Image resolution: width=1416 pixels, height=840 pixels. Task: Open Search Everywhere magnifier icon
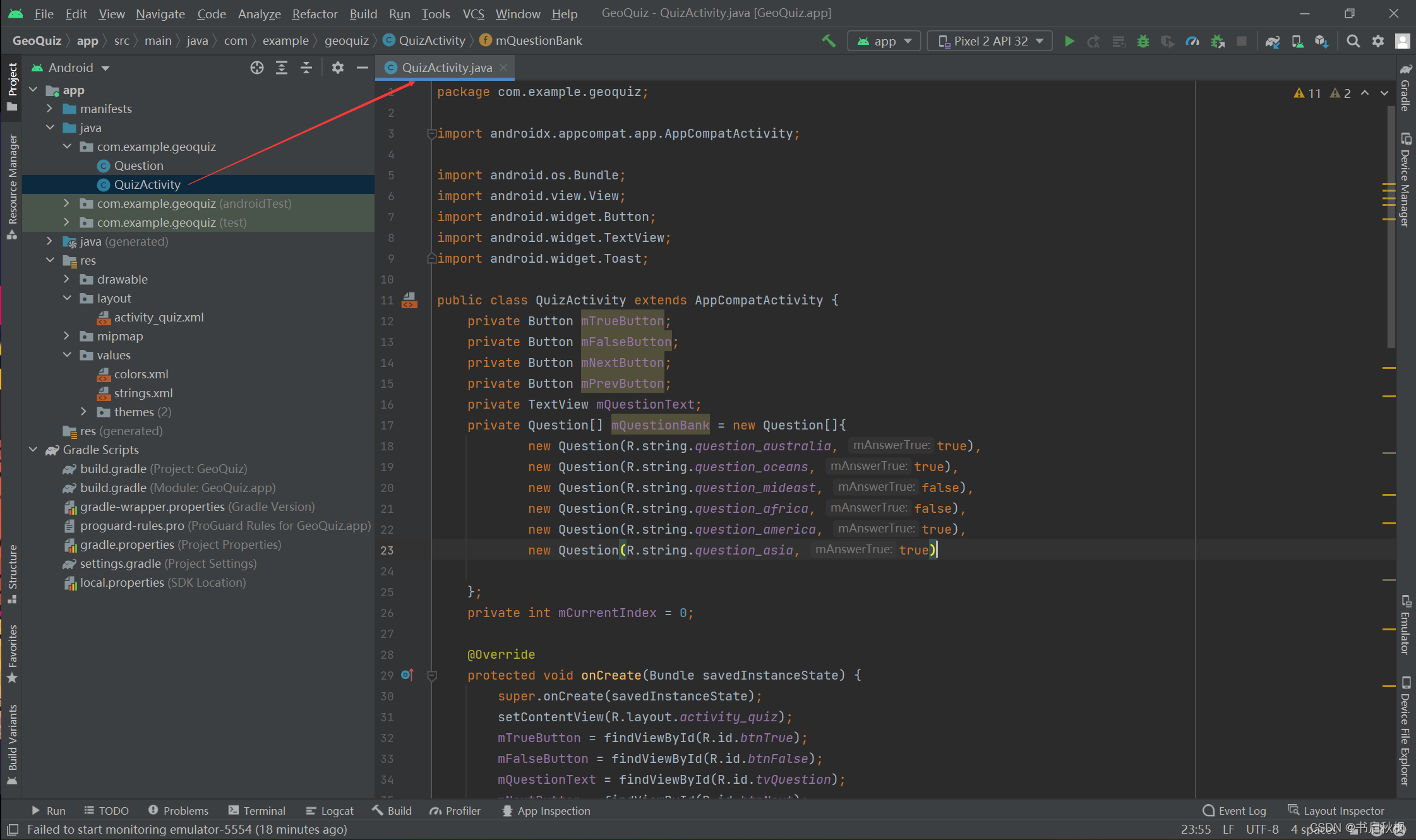(x=1353, y=41)
